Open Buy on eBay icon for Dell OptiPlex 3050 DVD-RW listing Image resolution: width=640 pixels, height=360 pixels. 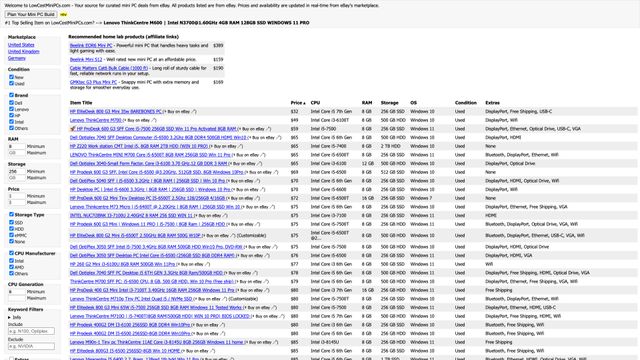point(275,247)
